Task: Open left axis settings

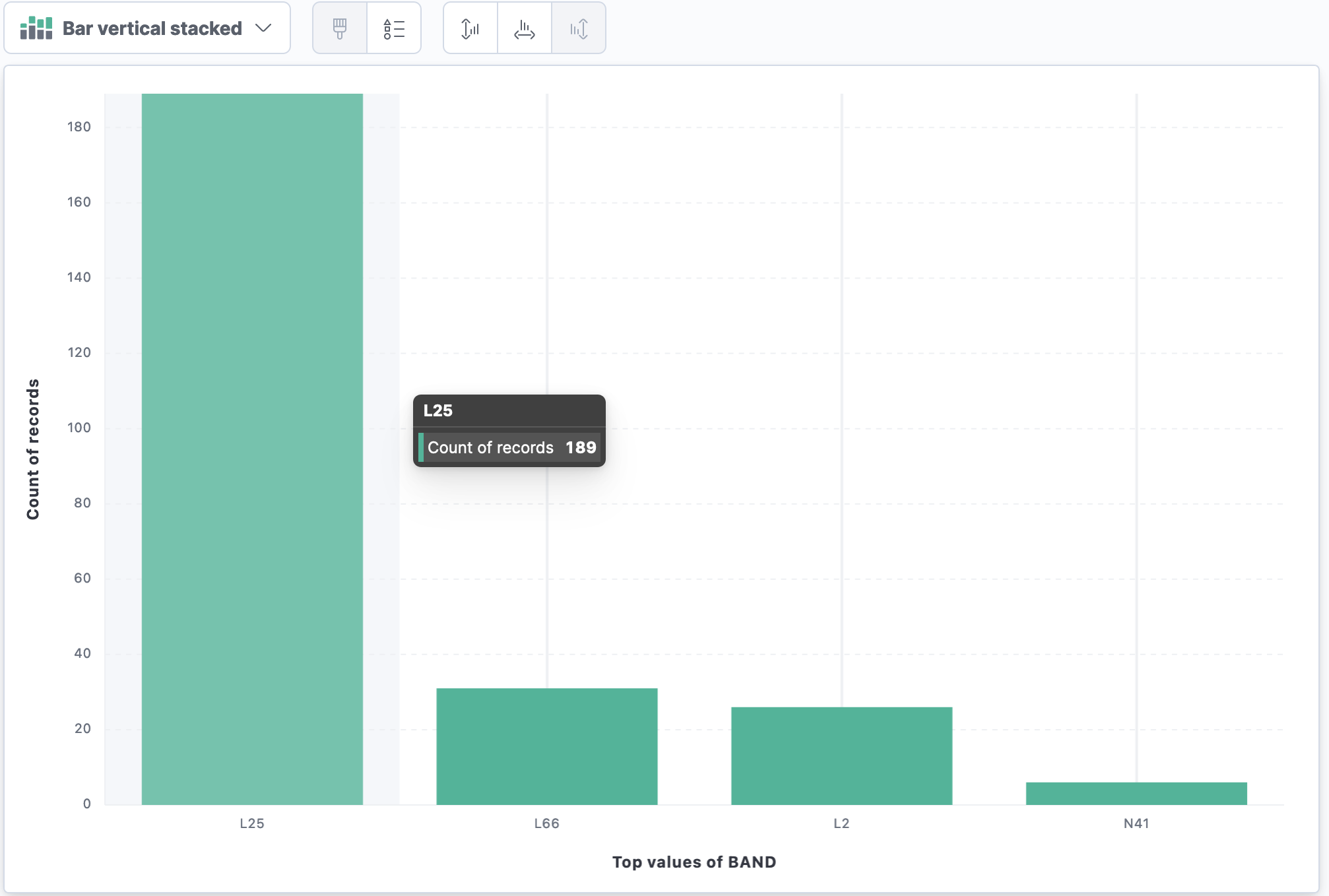Action: 470,28
